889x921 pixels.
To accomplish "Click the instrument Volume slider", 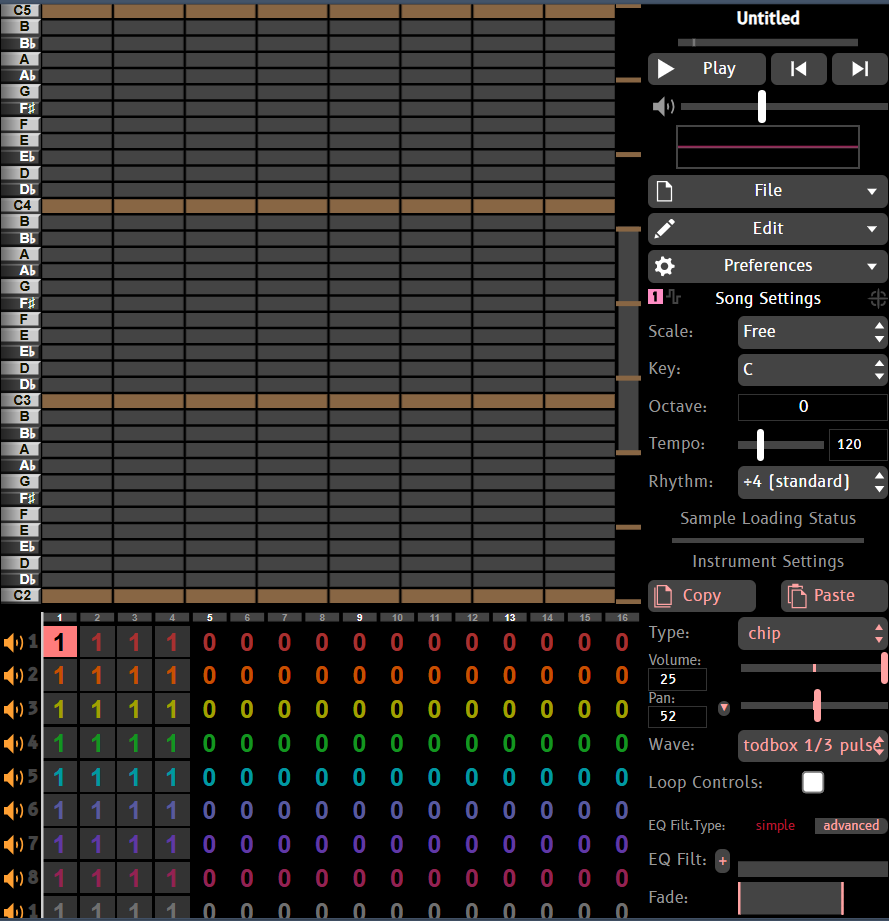I will [814, 668].
